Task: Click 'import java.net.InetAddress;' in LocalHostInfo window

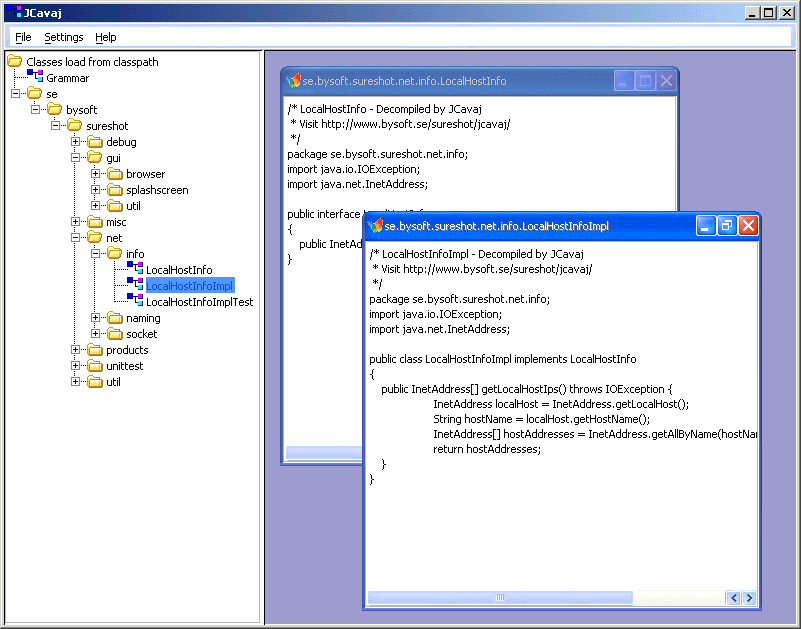Action: click(x=358, y=184)
